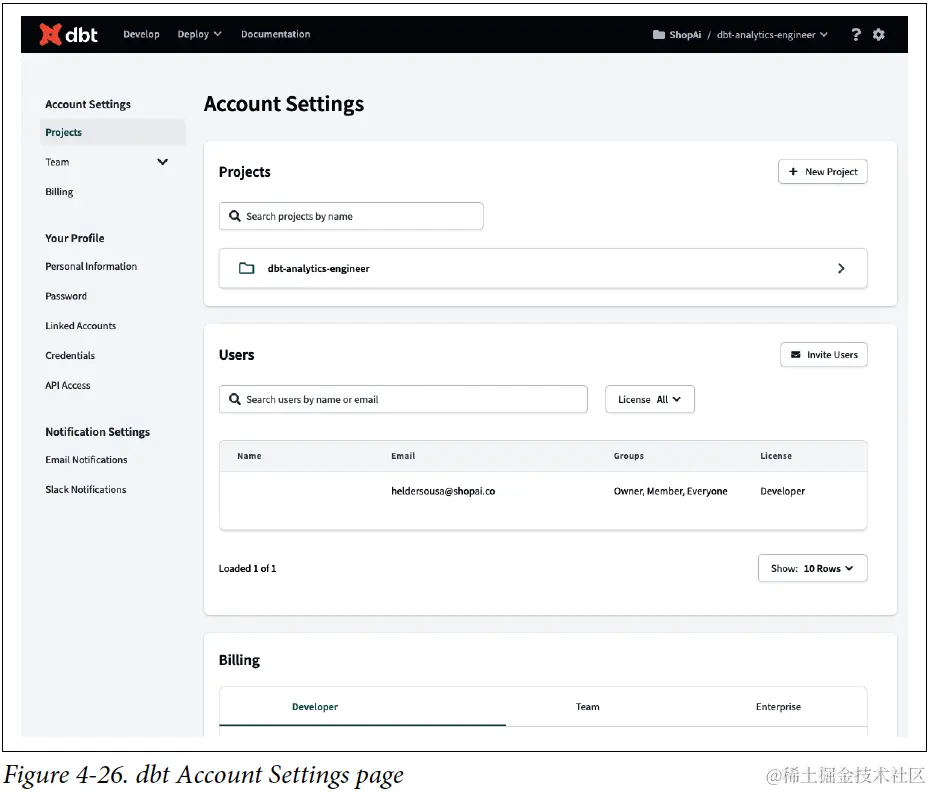
Task: Click the Search users by name field
Action: [x=410, y=399]
